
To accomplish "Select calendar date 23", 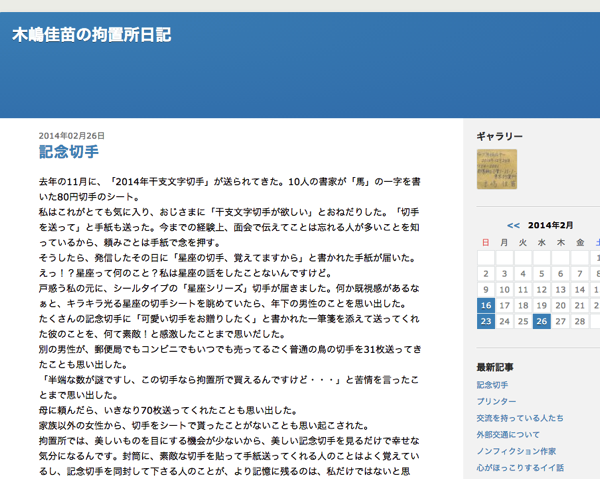I will pos(486,321).
